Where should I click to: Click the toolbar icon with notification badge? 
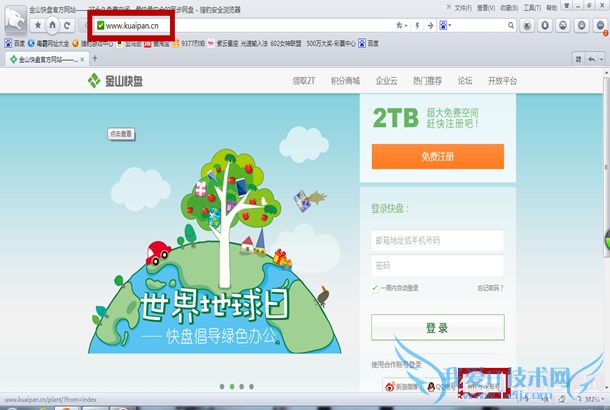600,26
